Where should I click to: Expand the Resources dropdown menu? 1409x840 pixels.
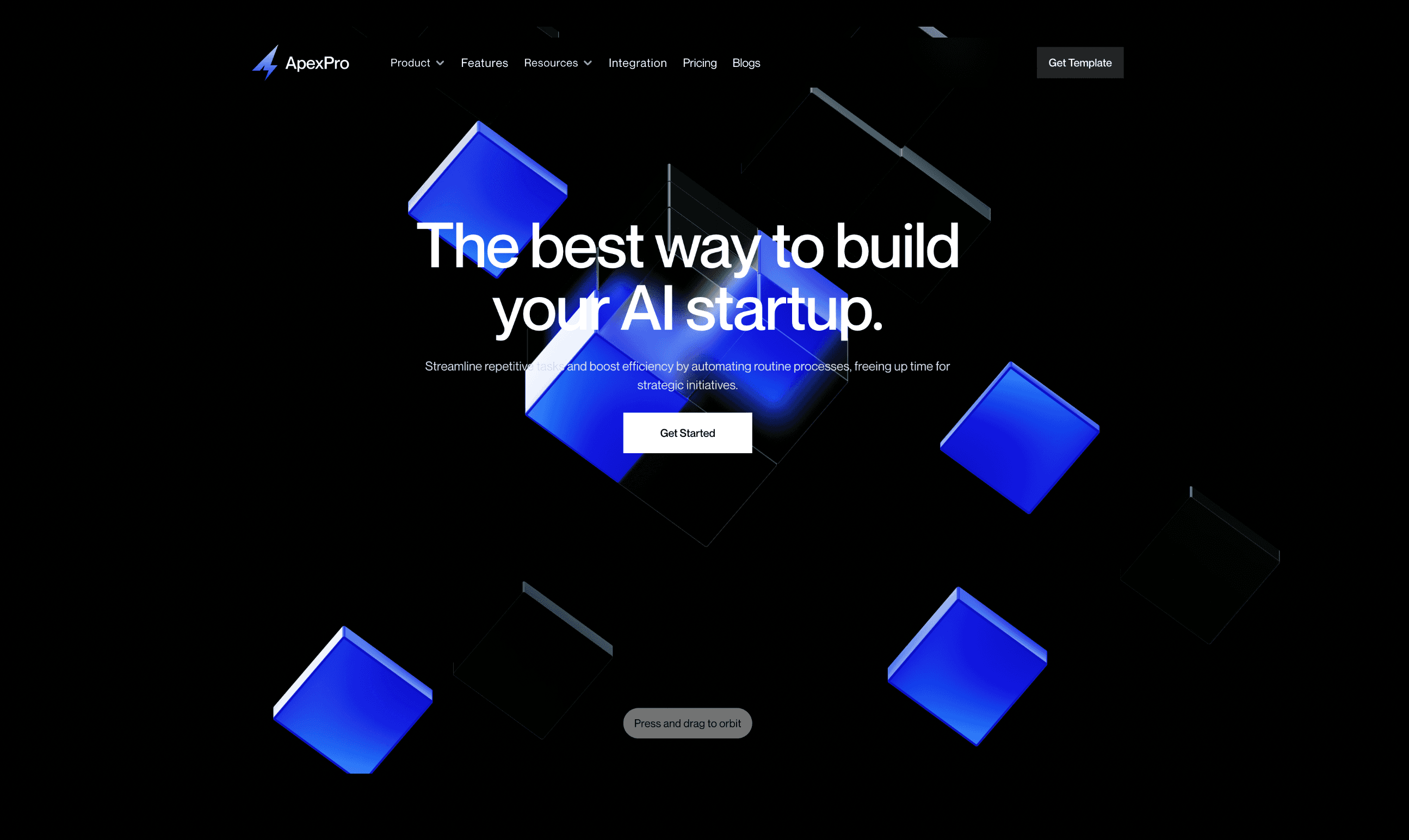tap(558, 62)
